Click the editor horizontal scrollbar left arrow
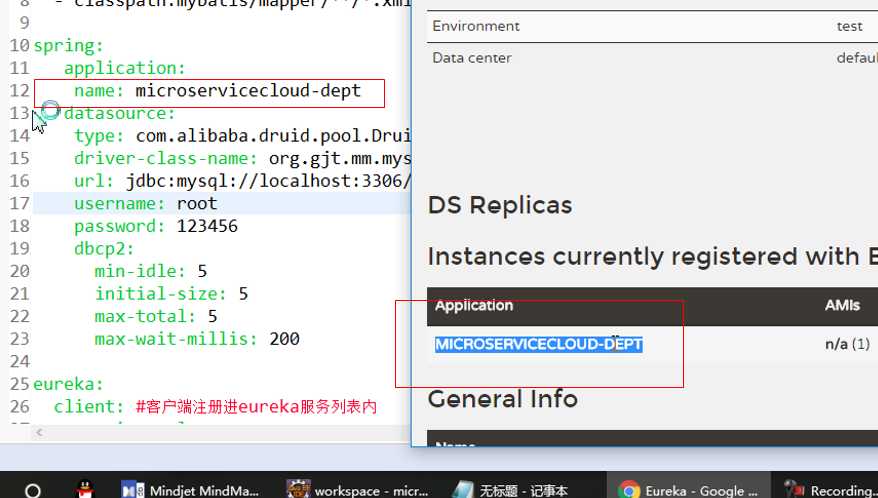The width and height of the screenshot is (878, 498). (39, 432)
